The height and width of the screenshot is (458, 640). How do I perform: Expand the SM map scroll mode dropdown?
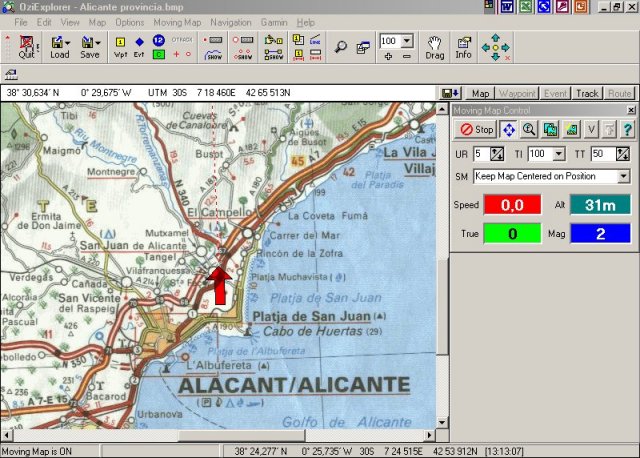point(623,176)
